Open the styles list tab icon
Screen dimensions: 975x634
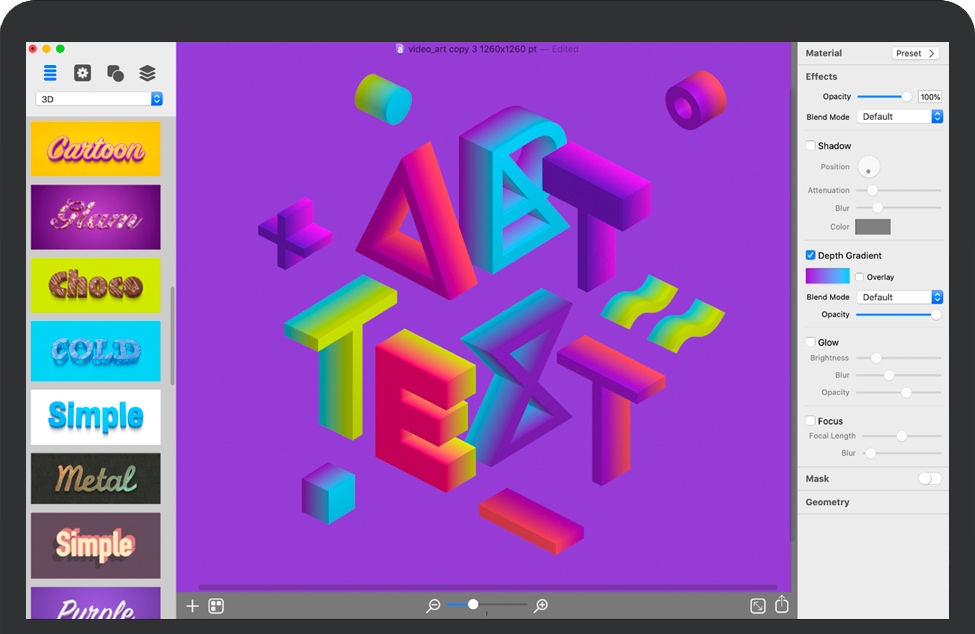click(50, 73)
